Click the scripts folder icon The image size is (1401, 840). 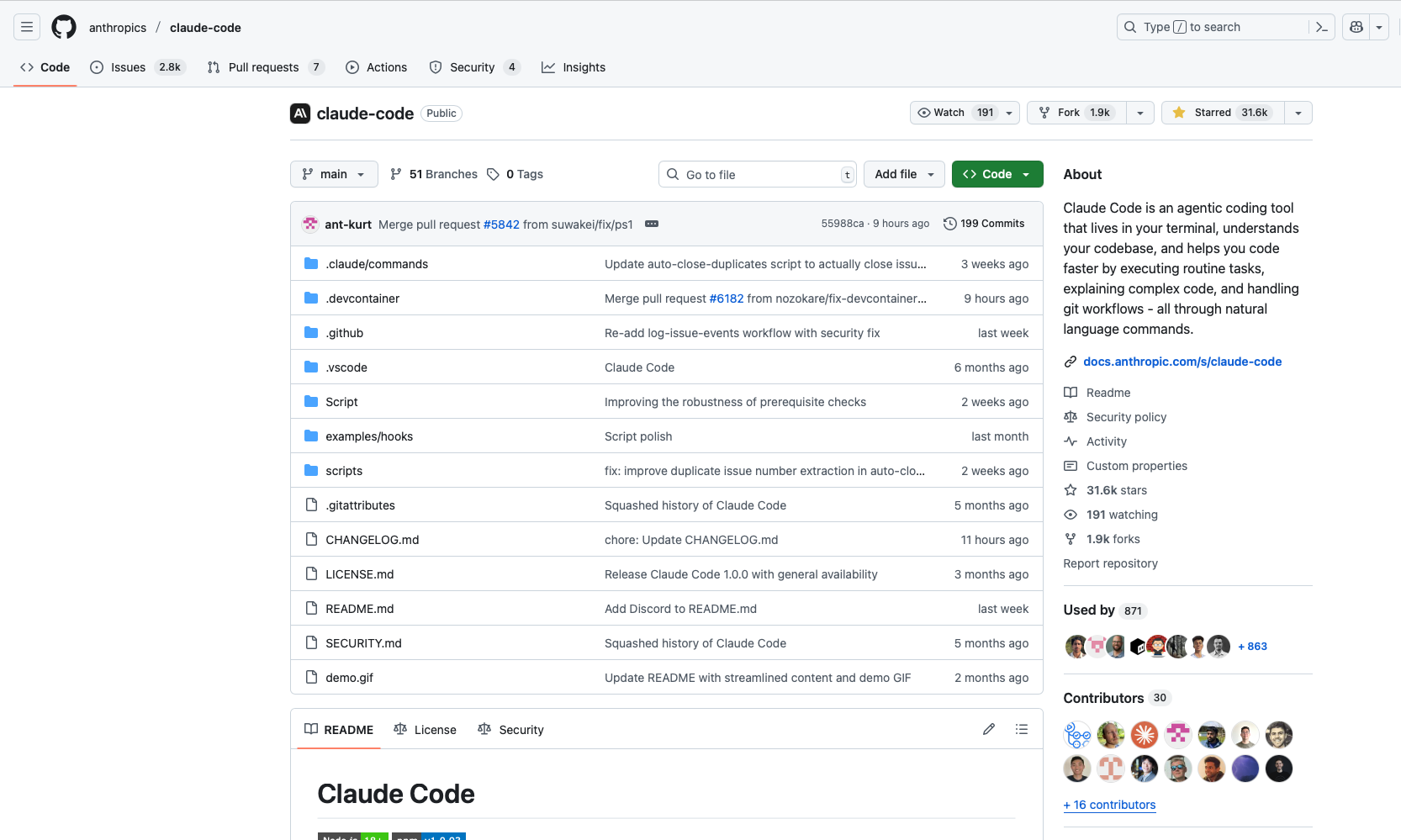311,471
